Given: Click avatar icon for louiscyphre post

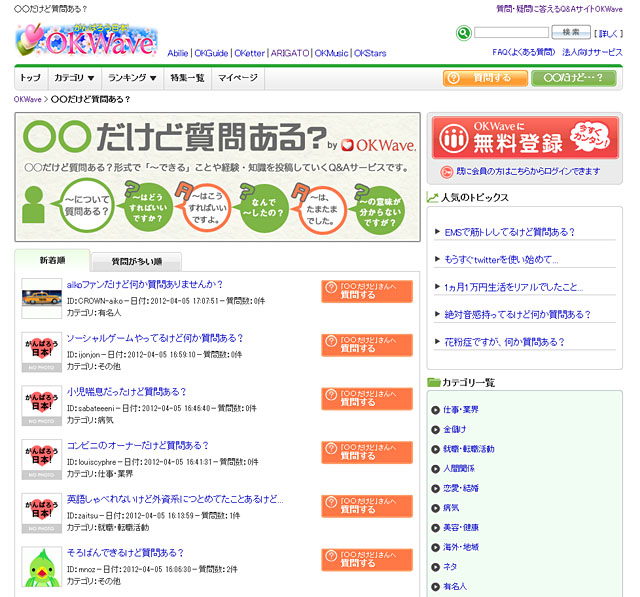Looking at the screenshot, I should click(x=42, y=459).
